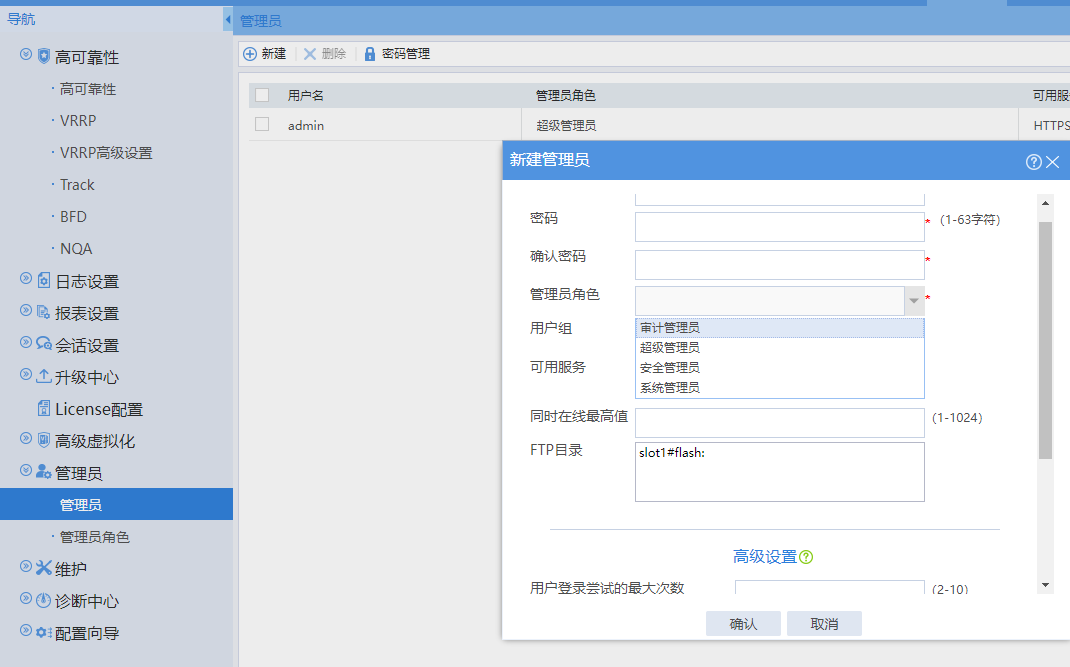Click the 高级设置 link
1070x667 pixels.
coord(765,557)
